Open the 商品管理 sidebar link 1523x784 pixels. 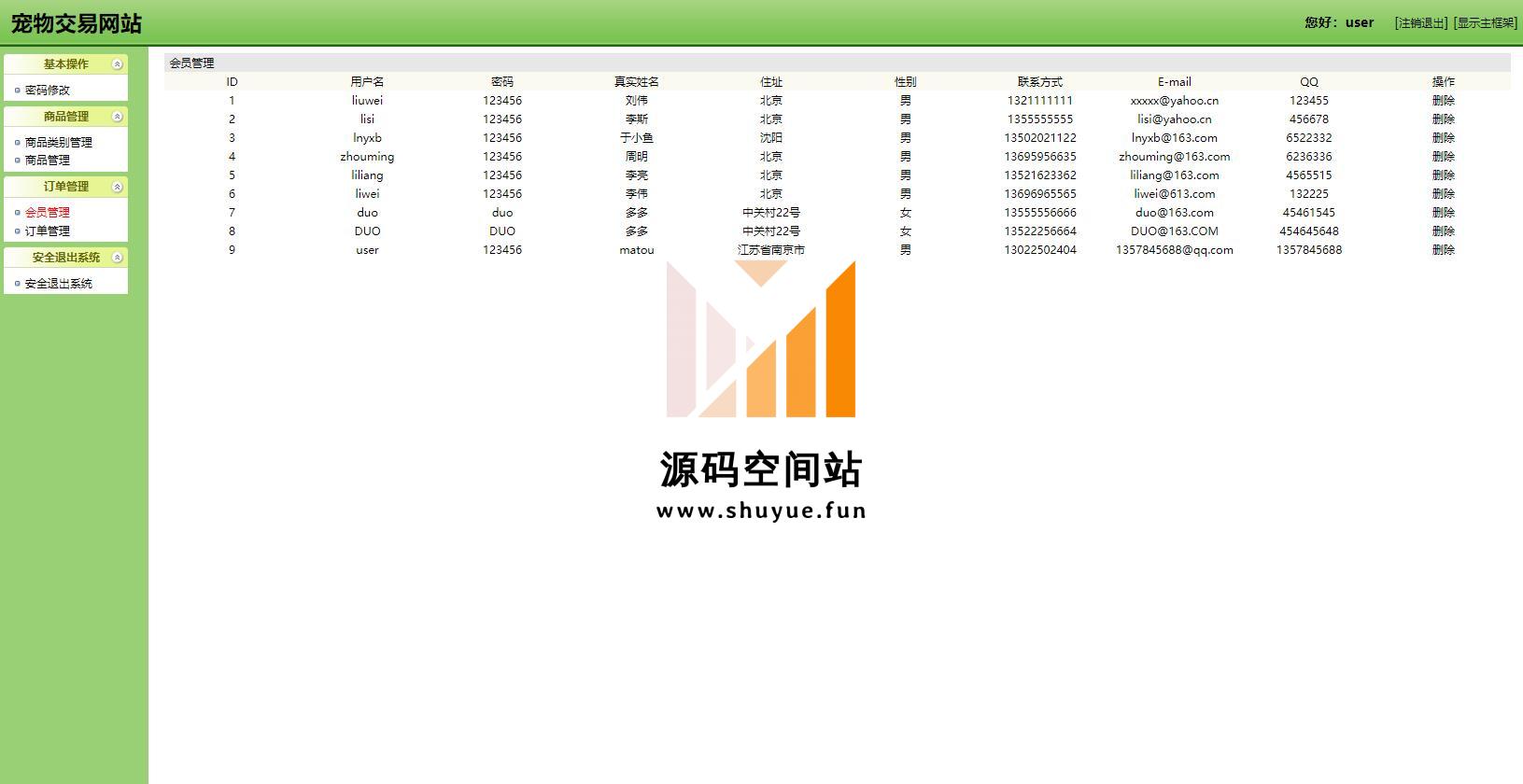(48, 161)
